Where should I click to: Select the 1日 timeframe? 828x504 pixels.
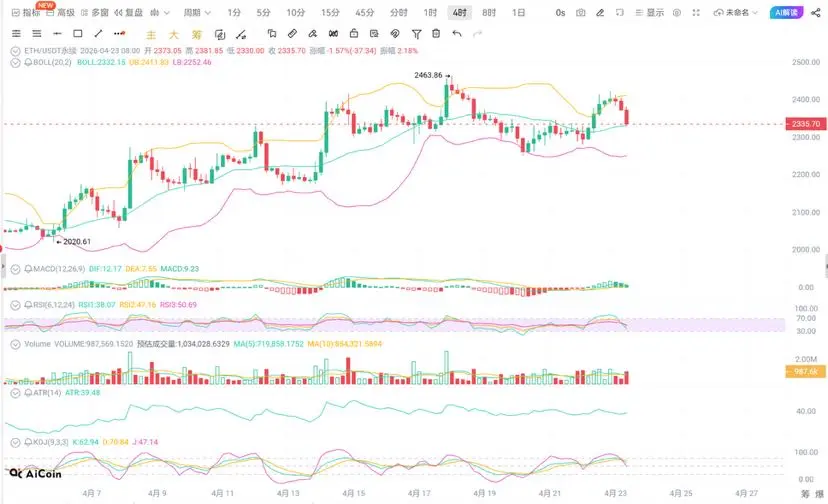pyautogui.click(x=519, y=12)
